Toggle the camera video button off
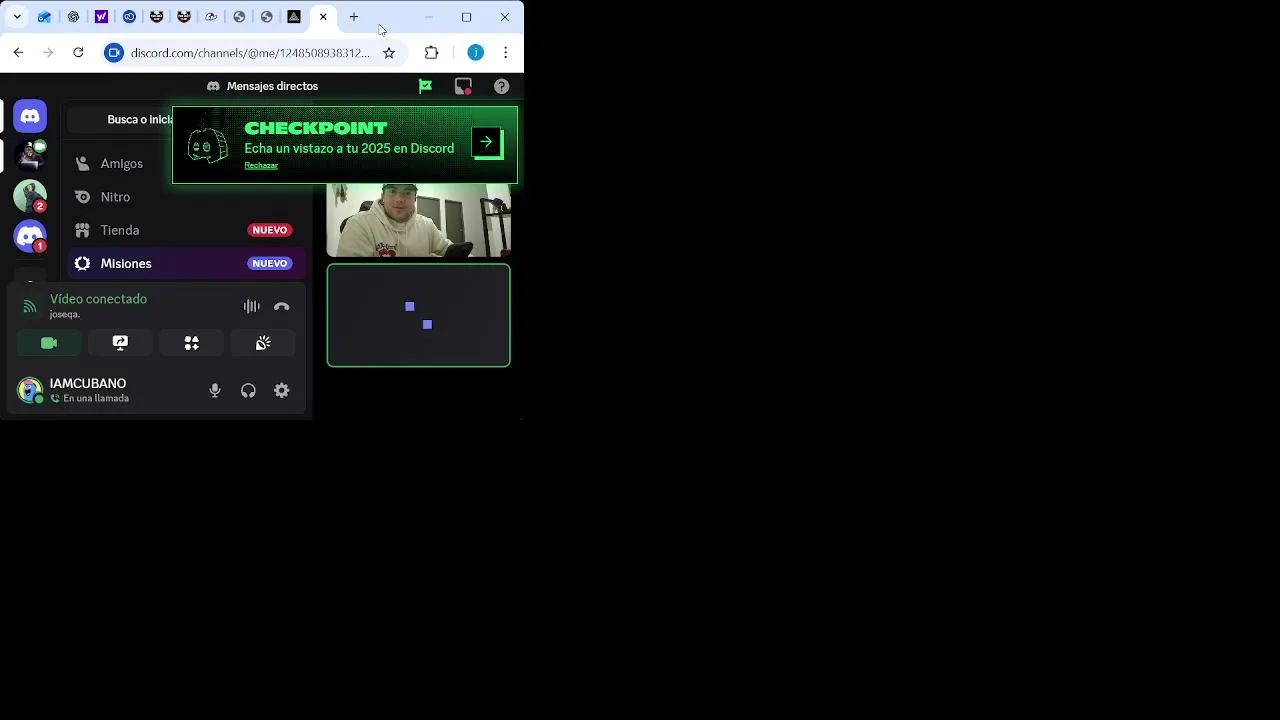 pyautogui.click(x=49, y=343)
